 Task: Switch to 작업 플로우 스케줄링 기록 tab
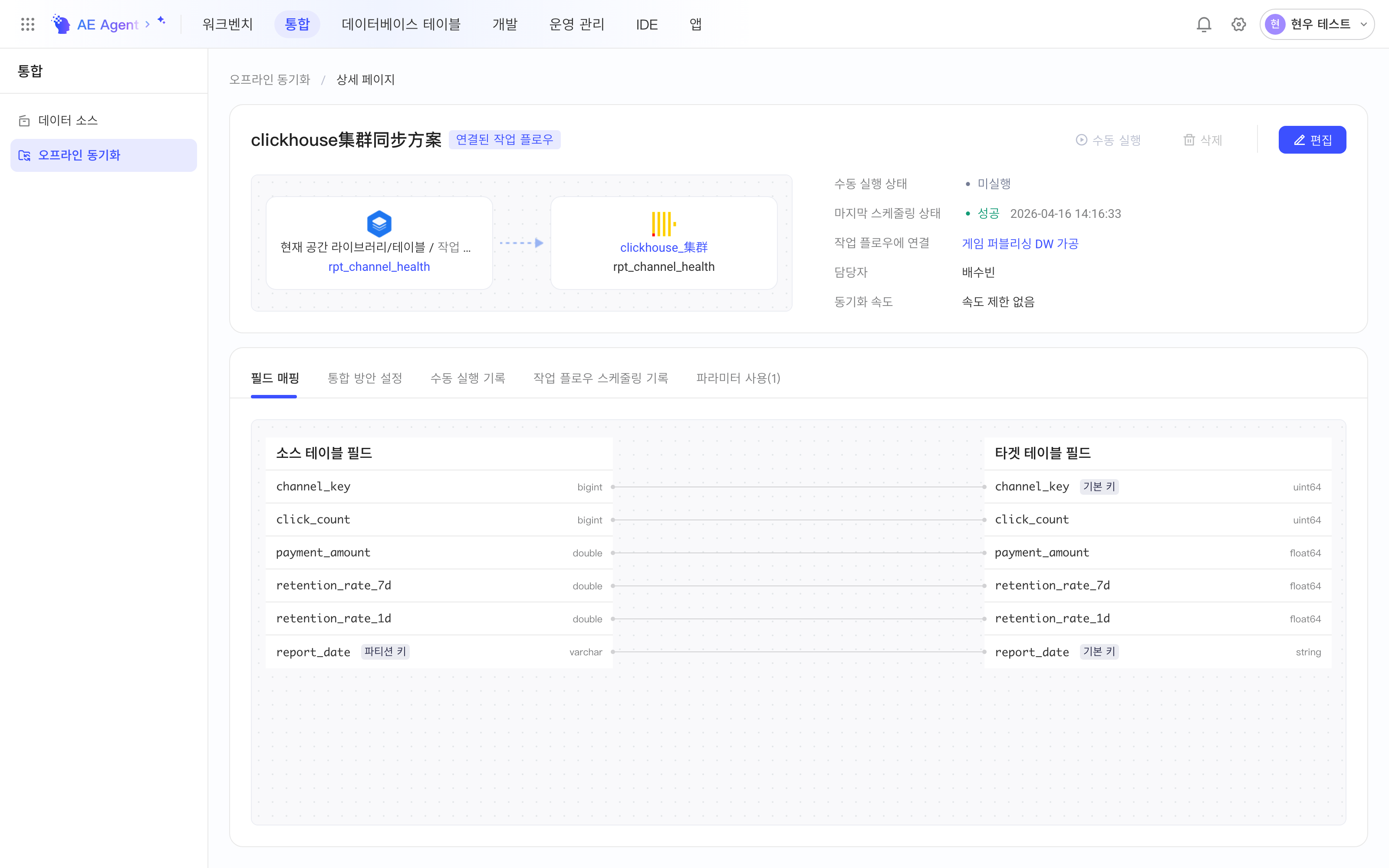click(600, 378)
